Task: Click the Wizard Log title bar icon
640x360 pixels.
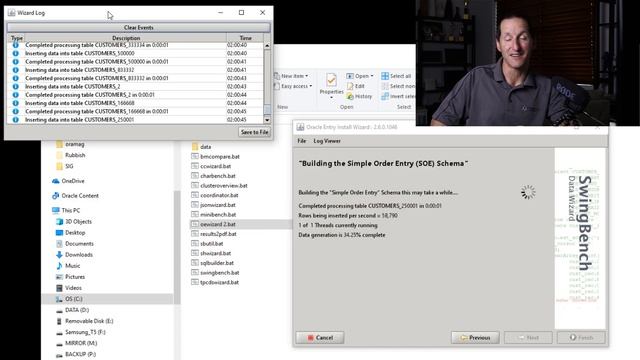Action: point(11,13)
